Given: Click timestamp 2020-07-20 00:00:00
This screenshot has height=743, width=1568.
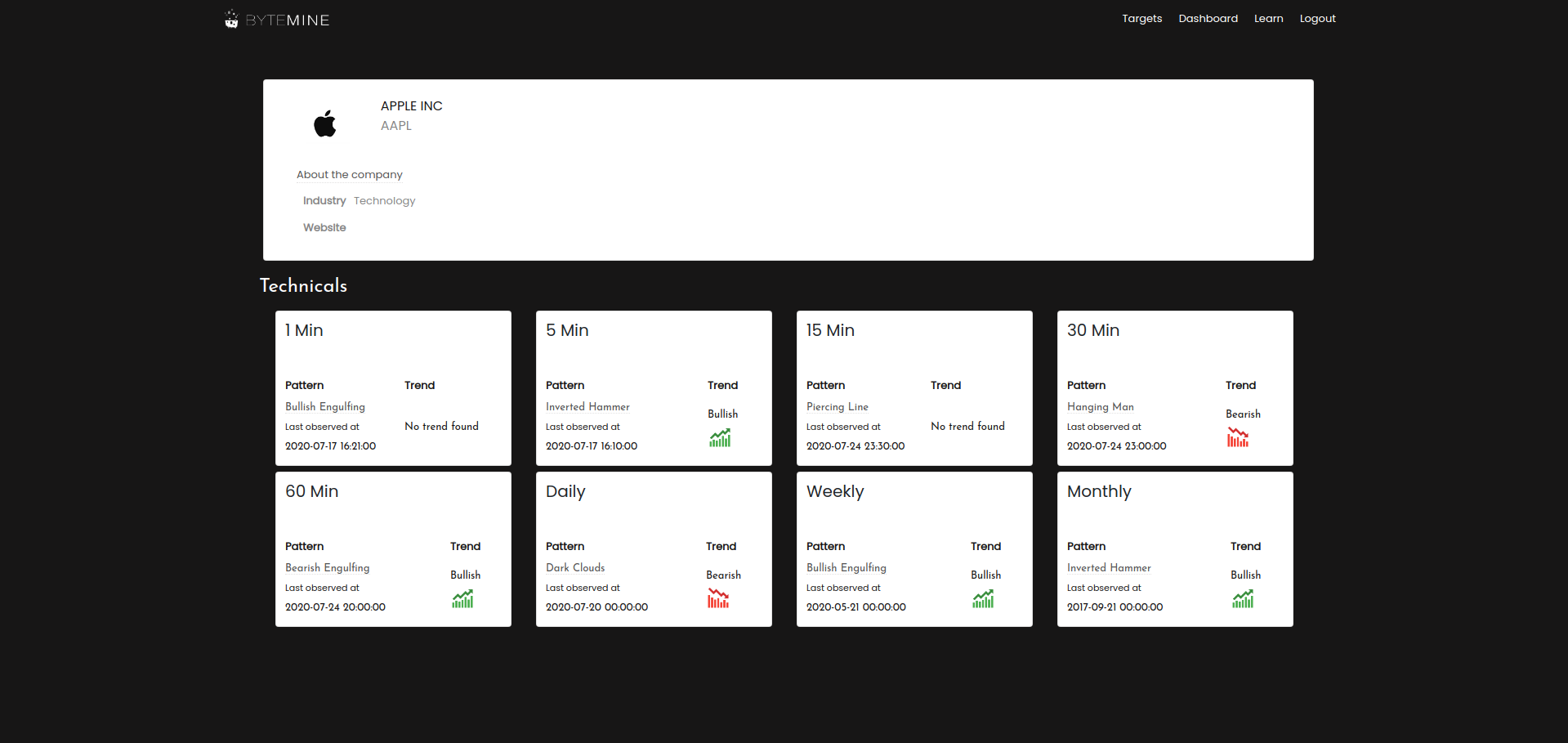Looking at the screenshot, I should click(x=596, y=607).
